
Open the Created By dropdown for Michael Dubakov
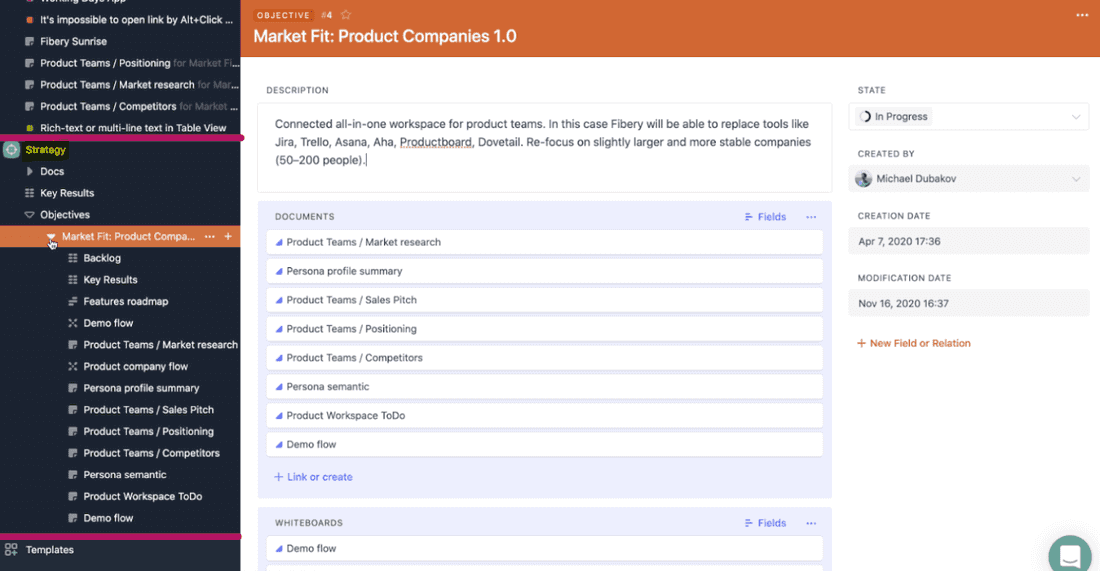968,179
